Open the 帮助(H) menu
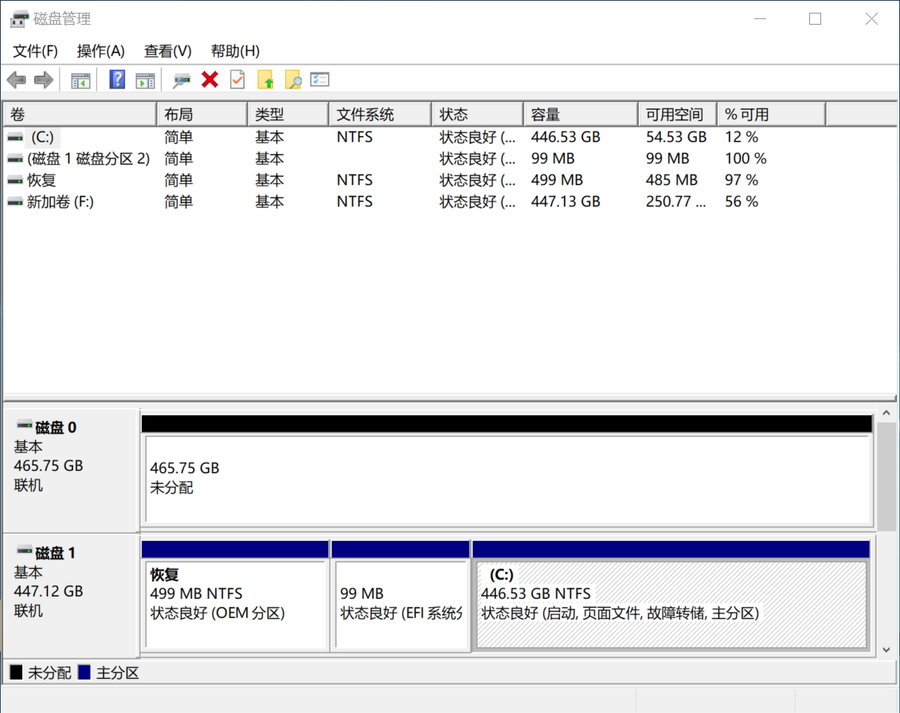This screenshot has width=900, height=713. tap(235, 51)
